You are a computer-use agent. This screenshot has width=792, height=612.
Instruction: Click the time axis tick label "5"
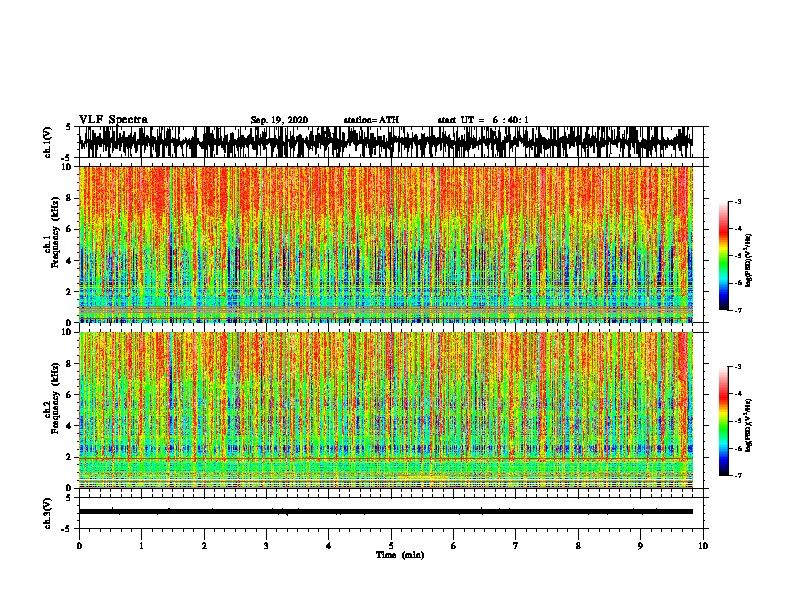click(x=391, y=546)
